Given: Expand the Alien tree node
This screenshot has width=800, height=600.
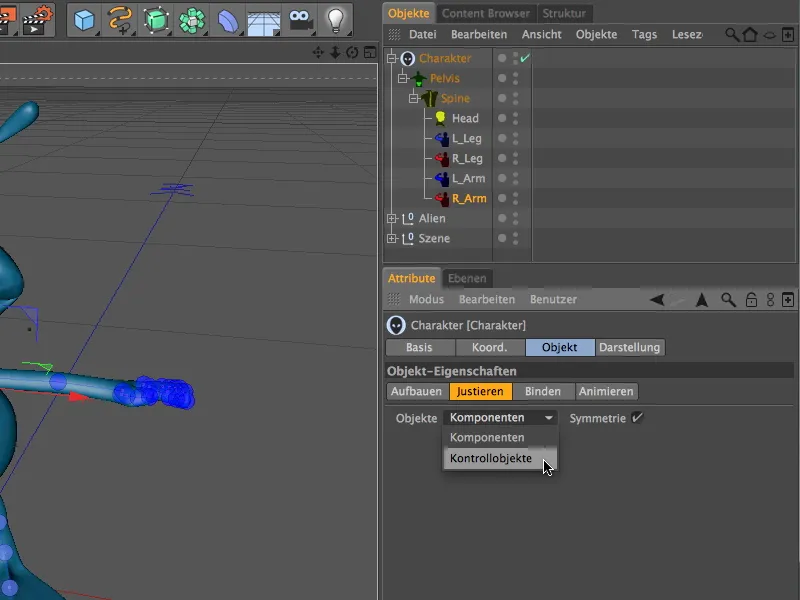Looking at the screenshot, I should [391, 218].
